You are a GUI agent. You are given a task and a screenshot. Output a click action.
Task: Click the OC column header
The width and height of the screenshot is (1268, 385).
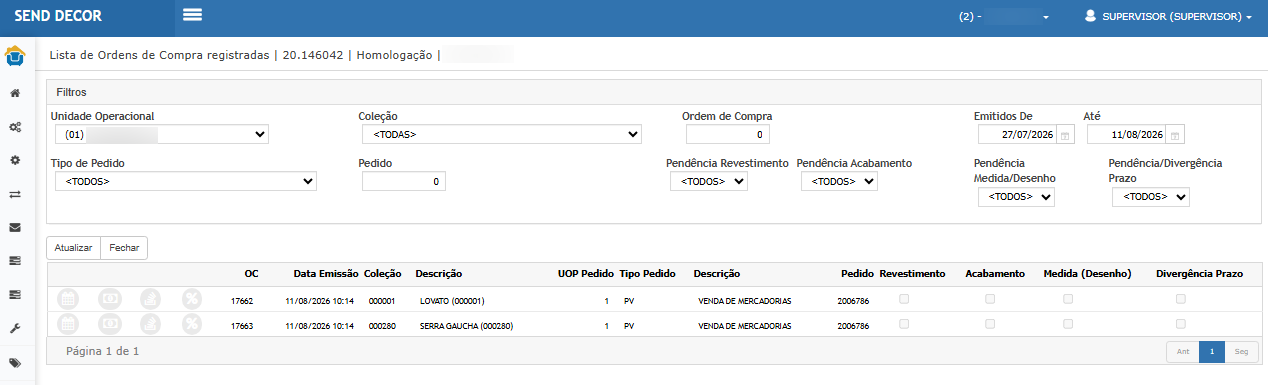251,273
